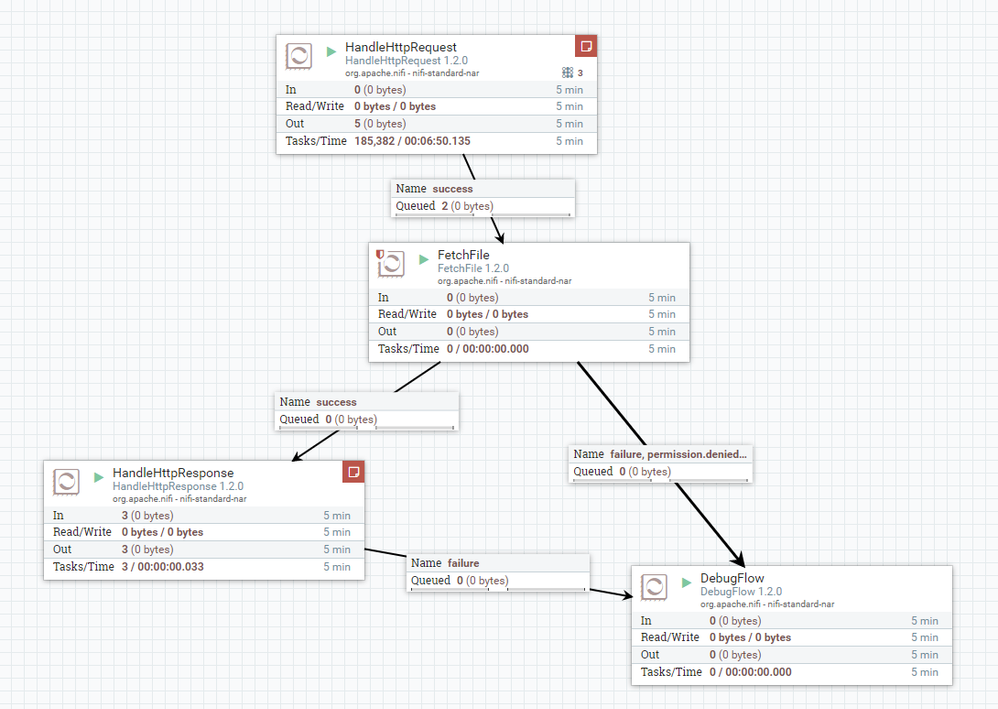Click the restricted-component shield icon on FetchFile
This screenshot has height=709, width=998.
point(382,256)
